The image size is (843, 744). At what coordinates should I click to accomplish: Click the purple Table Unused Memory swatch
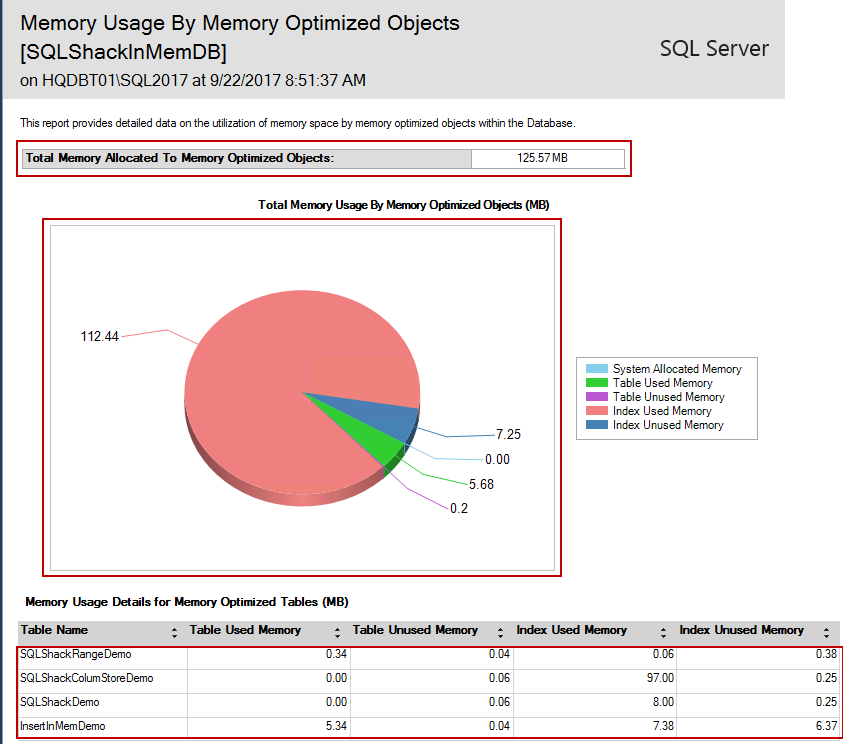point(596,397)
